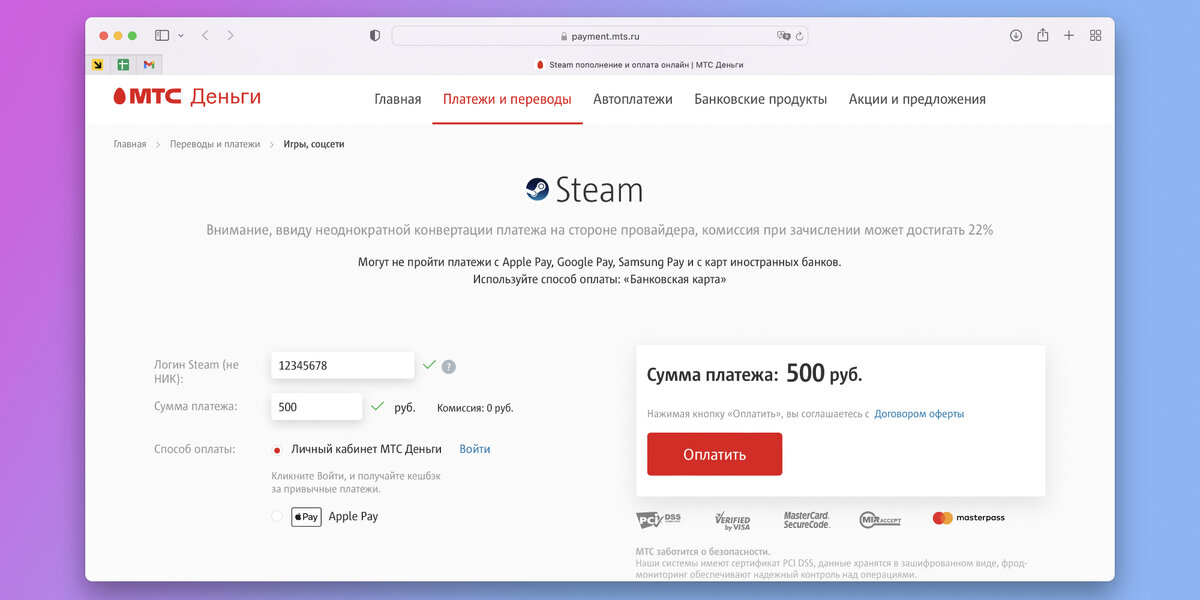Click the Steam logo icon
This screenshot has width=1200, height=600.
point(537,188)
